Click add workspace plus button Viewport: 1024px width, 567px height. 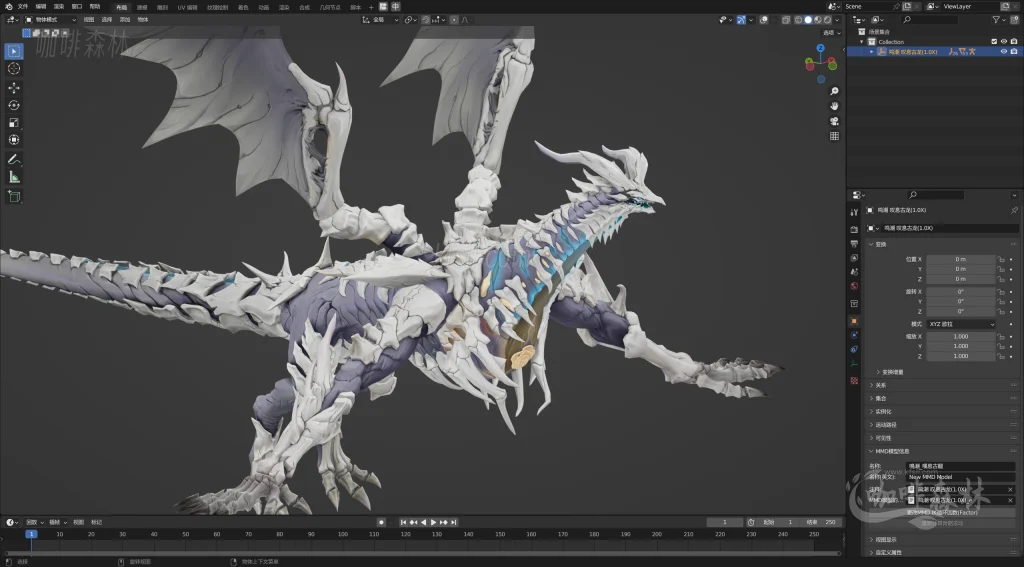372,7
